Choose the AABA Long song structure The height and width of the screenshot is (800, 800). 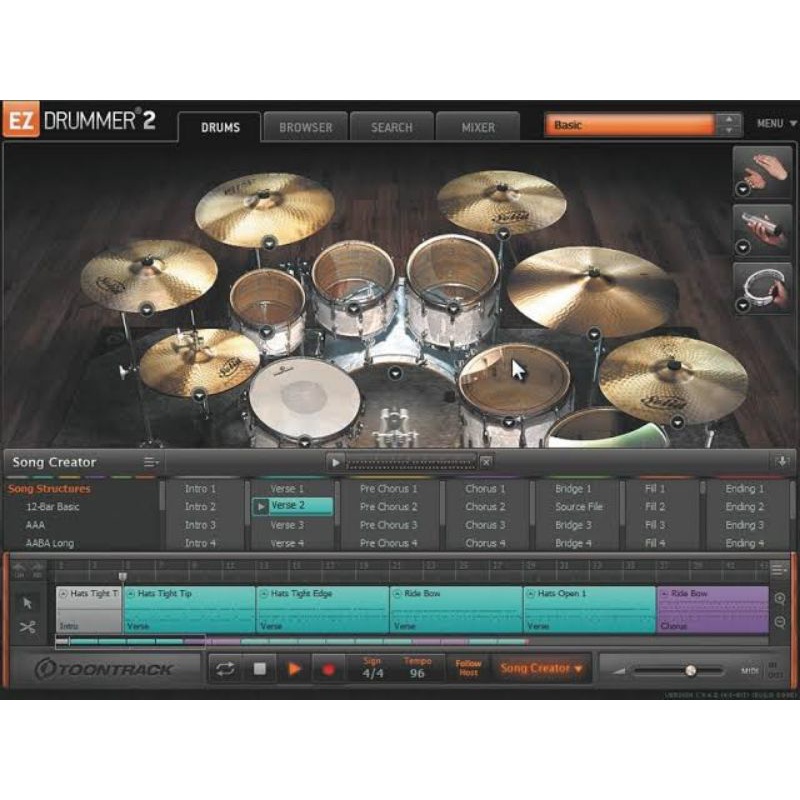pyautogui.click(x=49, y=543)
